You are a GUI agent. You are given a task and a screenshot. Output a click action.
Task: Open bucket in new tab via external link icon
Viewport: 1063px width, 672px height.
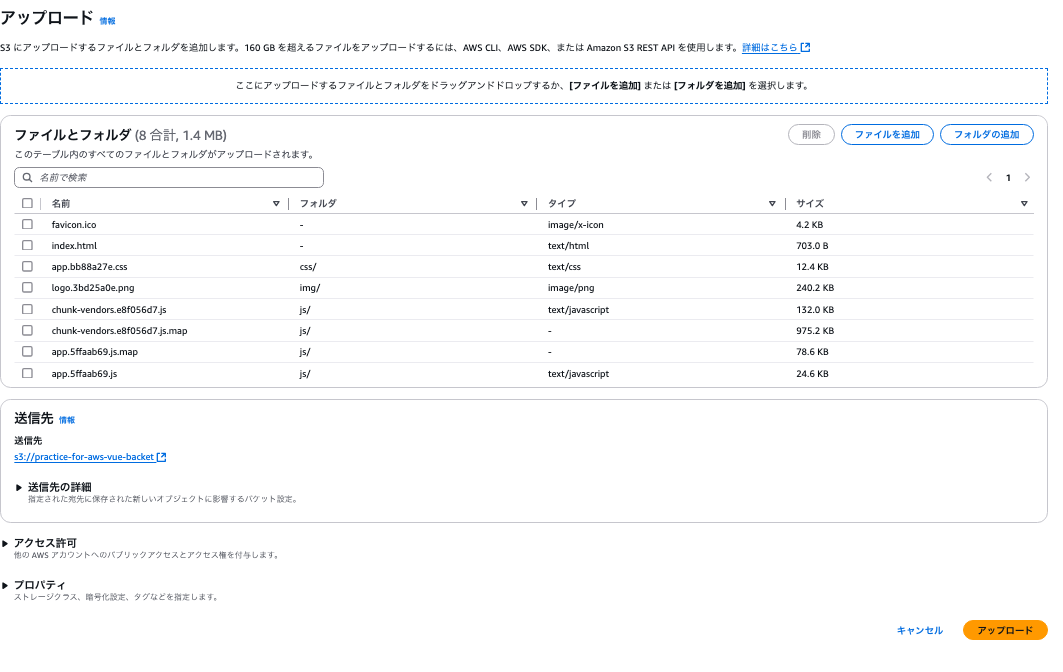(x=163, y=457)
